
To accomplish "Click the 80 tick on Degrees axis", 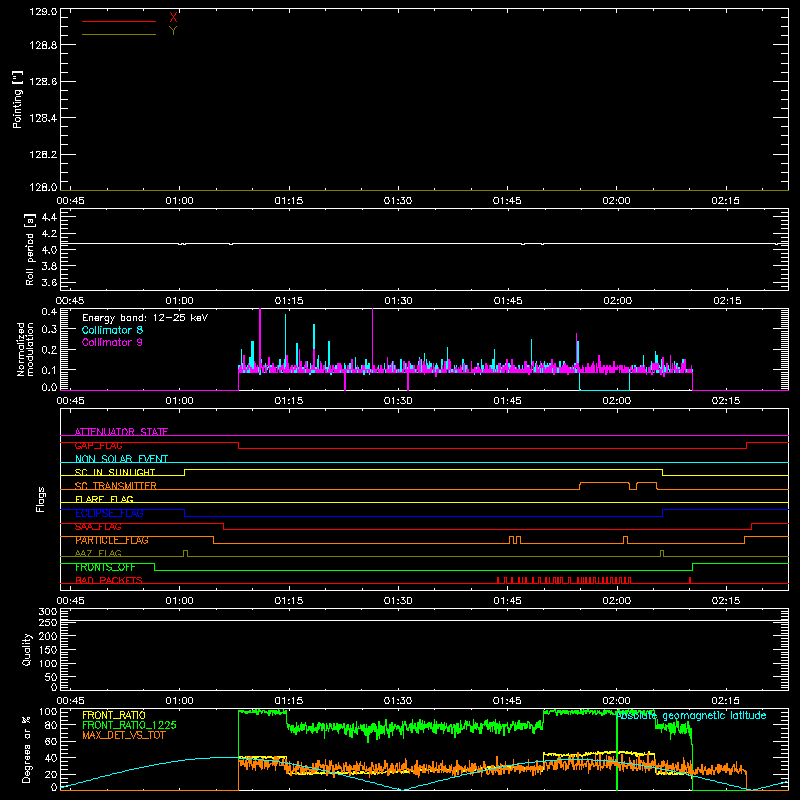I will click(51, 725).
